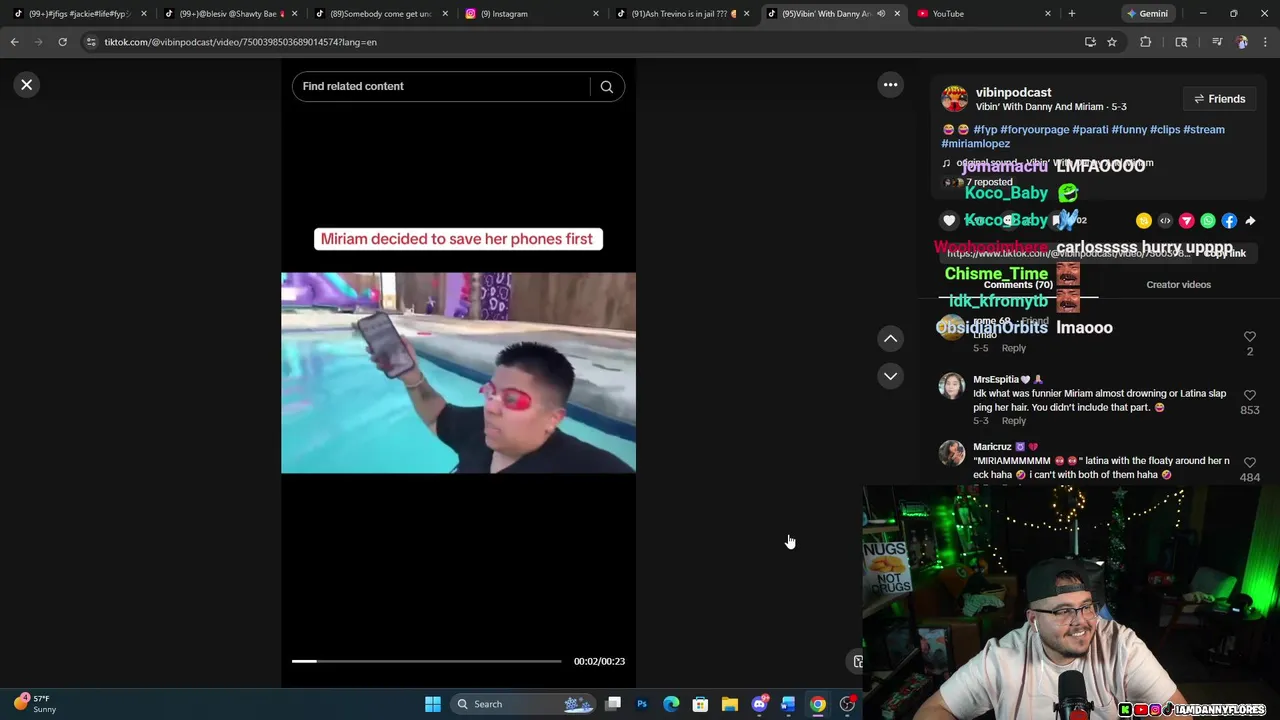Switch to 'Somebody come get unc' tab

(380, 14)
